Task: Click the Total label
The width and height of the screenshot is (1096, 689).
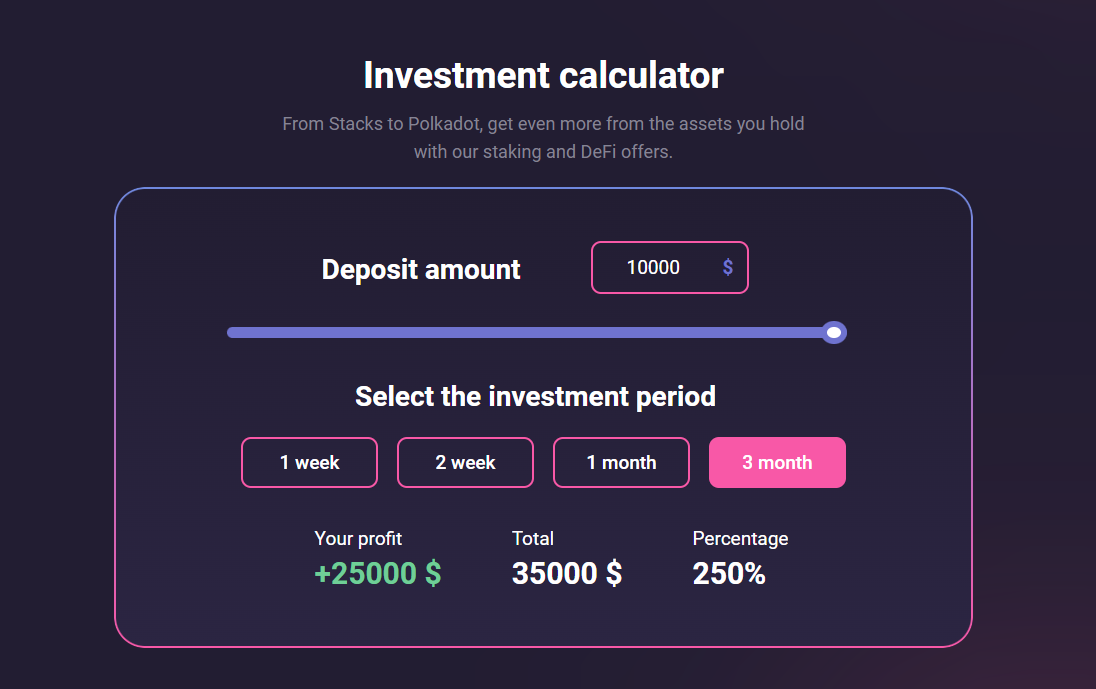Action: point(533,538)
